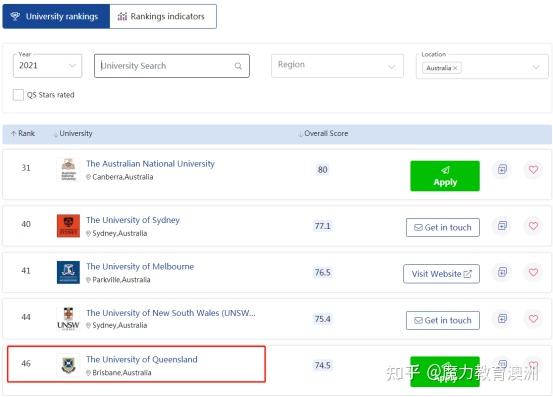Click Apply for Australian National University
The height and width of the screenshot is (397, 553).
click(x=445, y=176)
